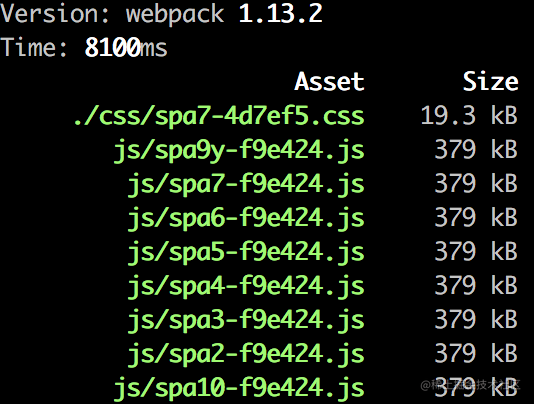534x404 pixels.
Task: Click the Time: label text
Action: 34,47
